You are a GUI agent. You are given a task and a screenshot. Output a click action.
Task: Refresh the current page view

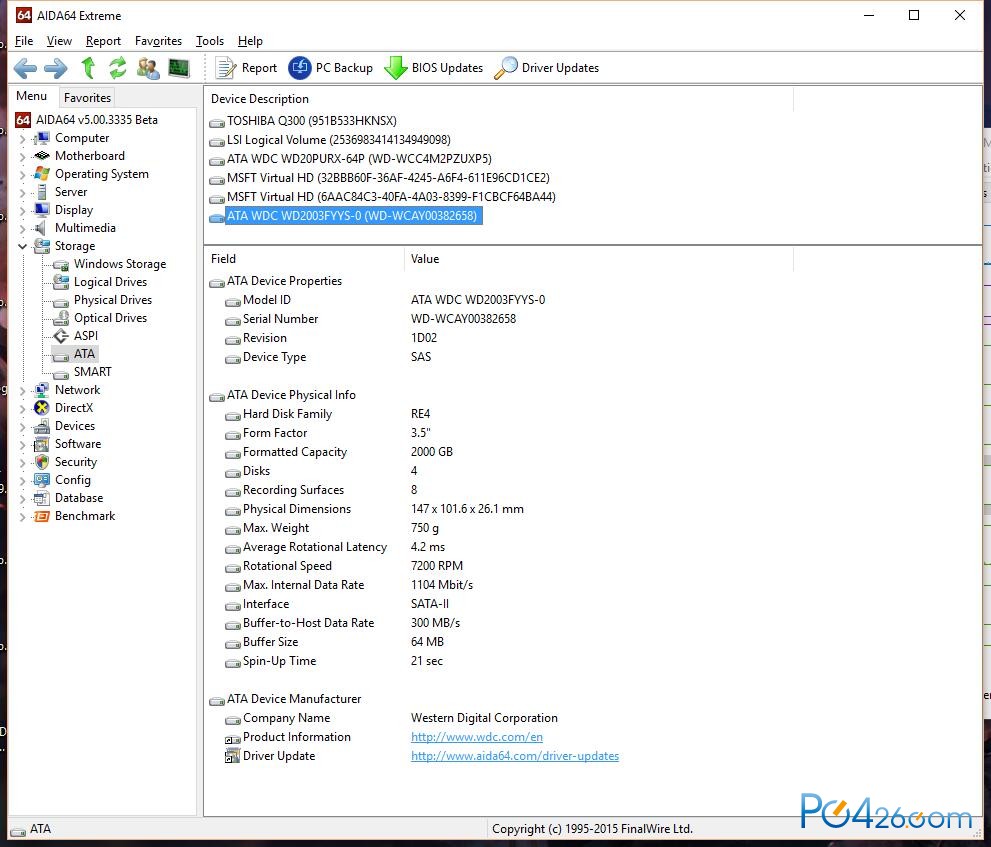pos(118,68)
